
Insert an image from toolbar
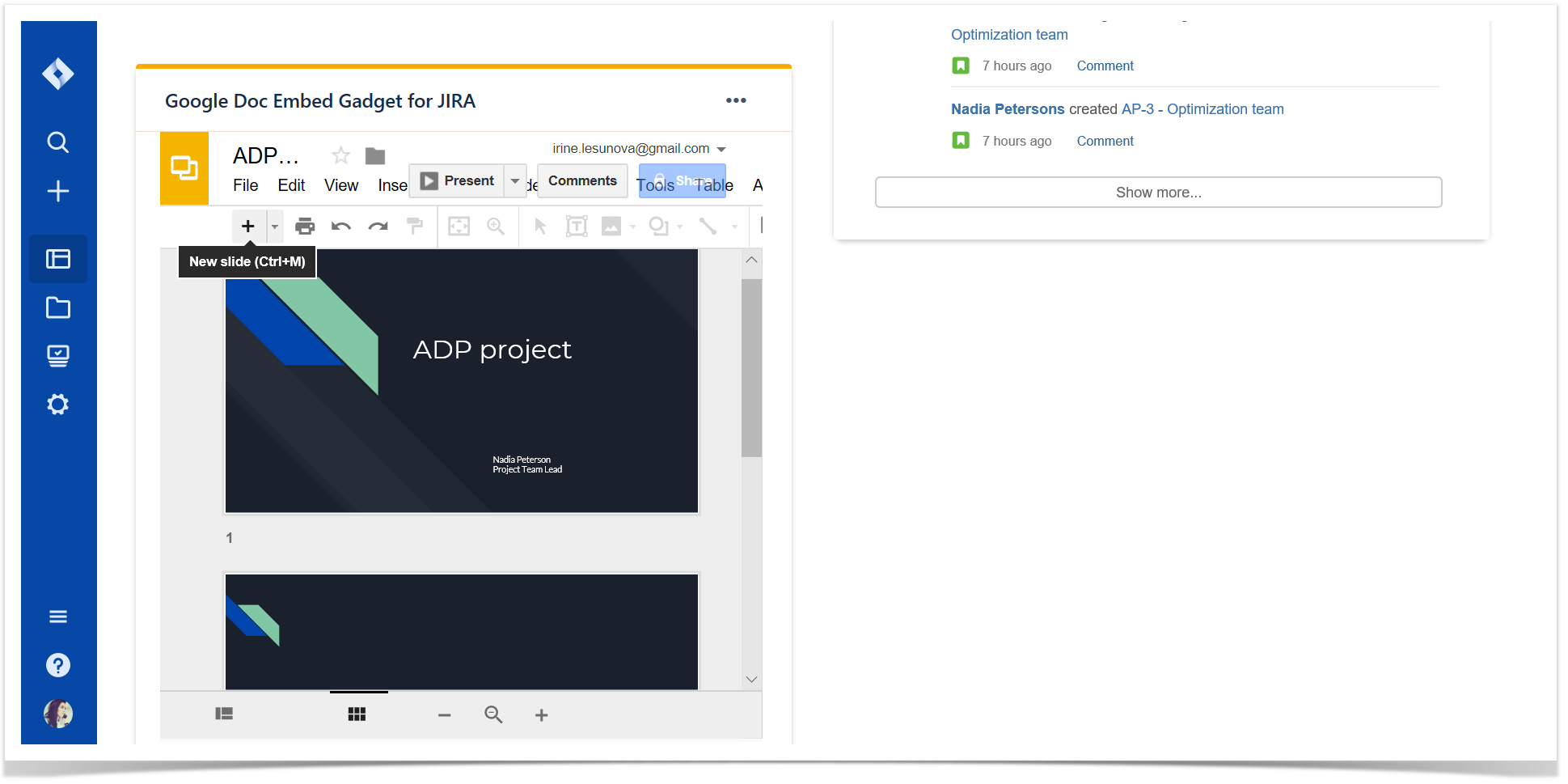click(x=611, y=227)
